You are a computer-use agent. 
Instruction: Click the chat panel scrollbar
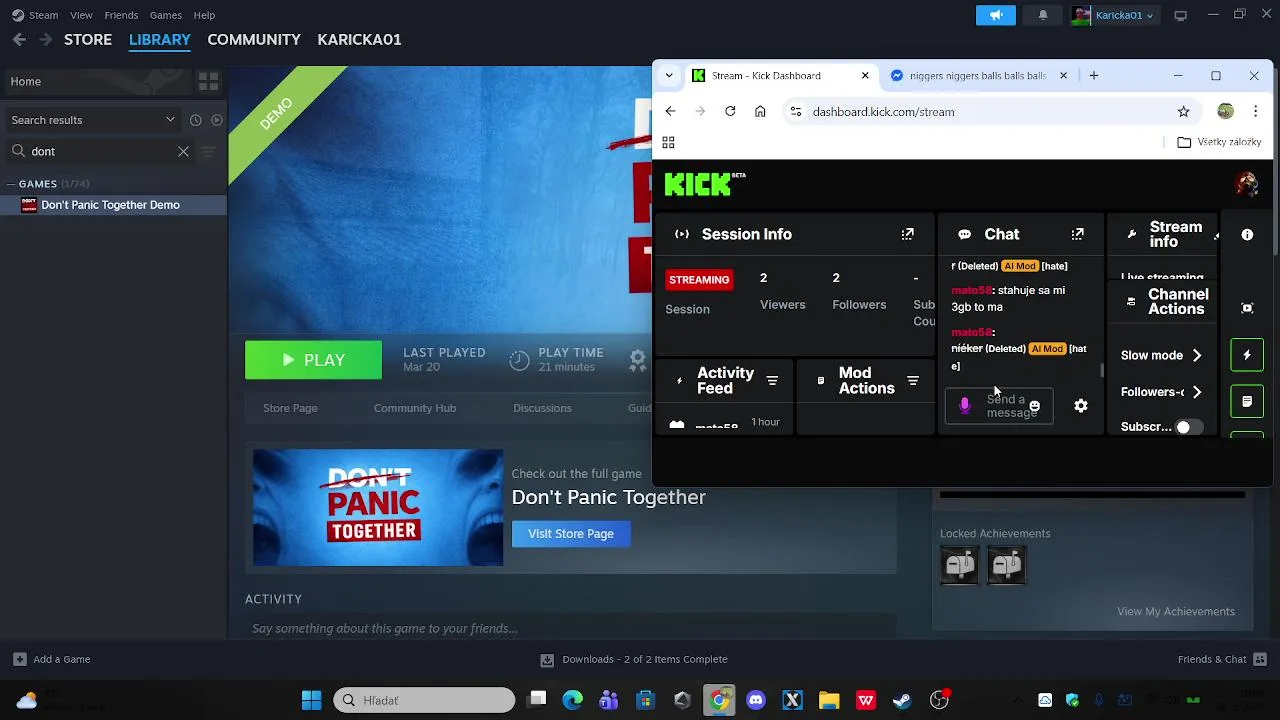pos(1102,370)
